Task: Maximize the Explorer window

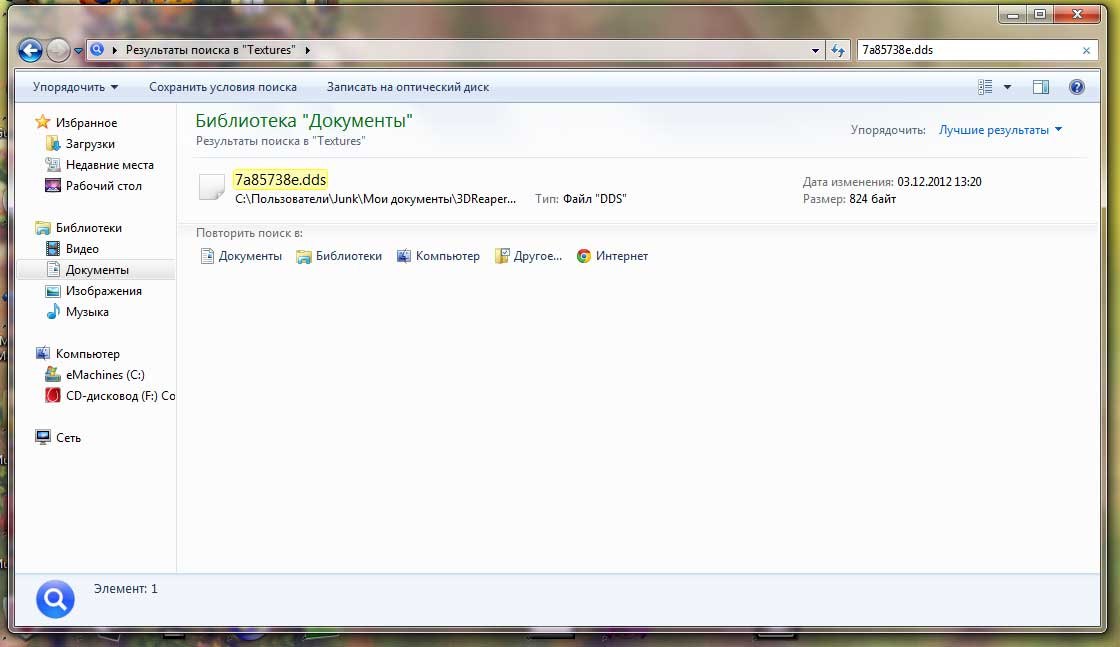Action: coord(1040,15)
